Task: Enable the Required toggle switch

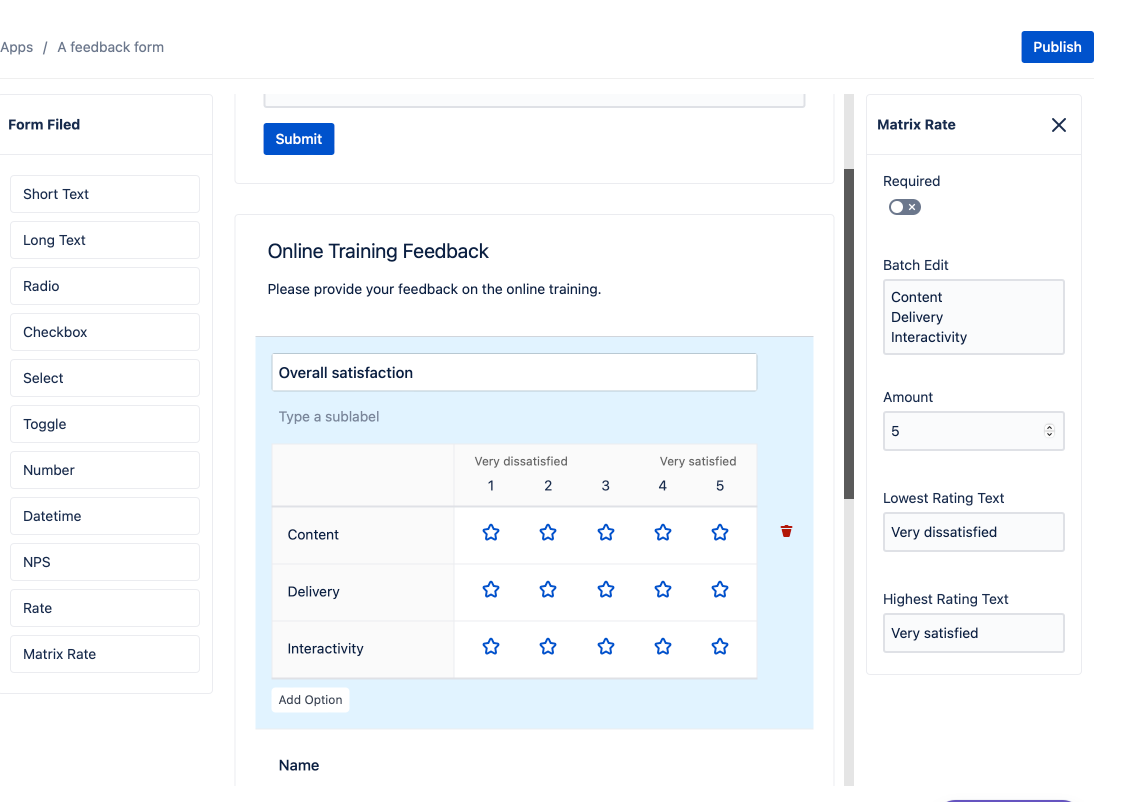Action: pos(904,207)
